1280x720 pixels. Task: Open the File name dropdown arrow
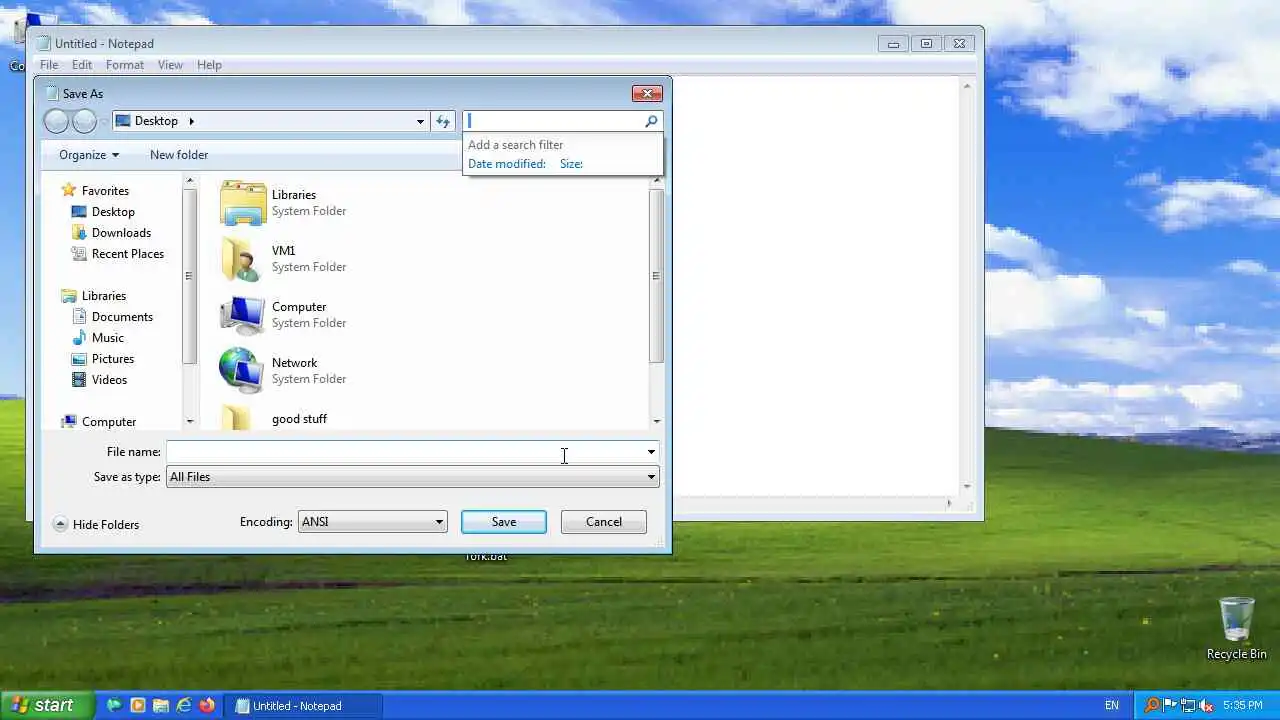click(x=651, y=452)
